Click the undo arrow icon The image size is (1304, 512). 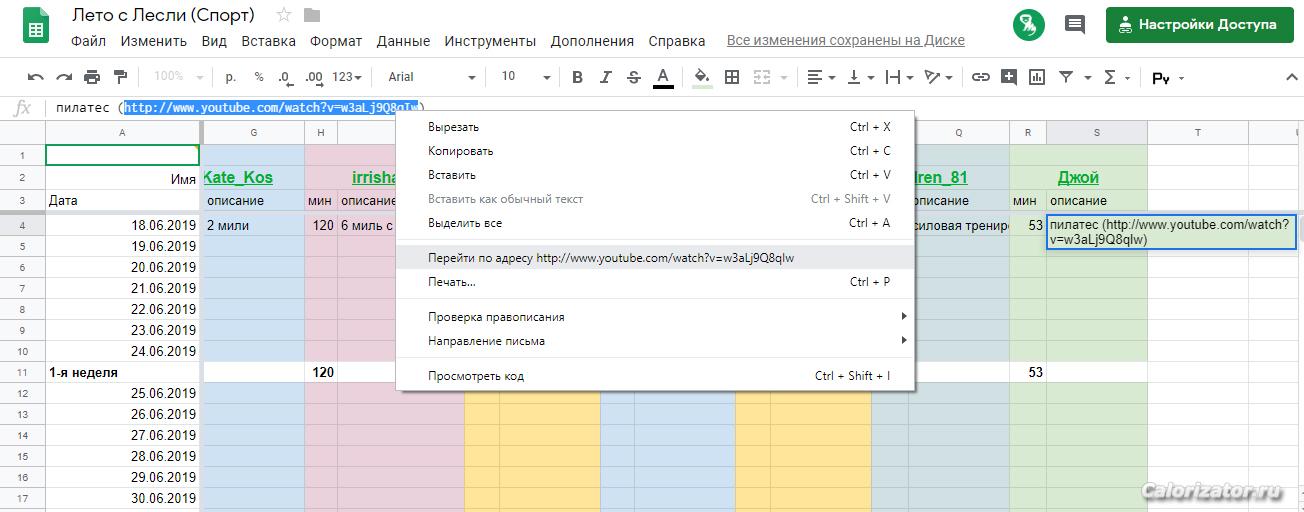36,77
